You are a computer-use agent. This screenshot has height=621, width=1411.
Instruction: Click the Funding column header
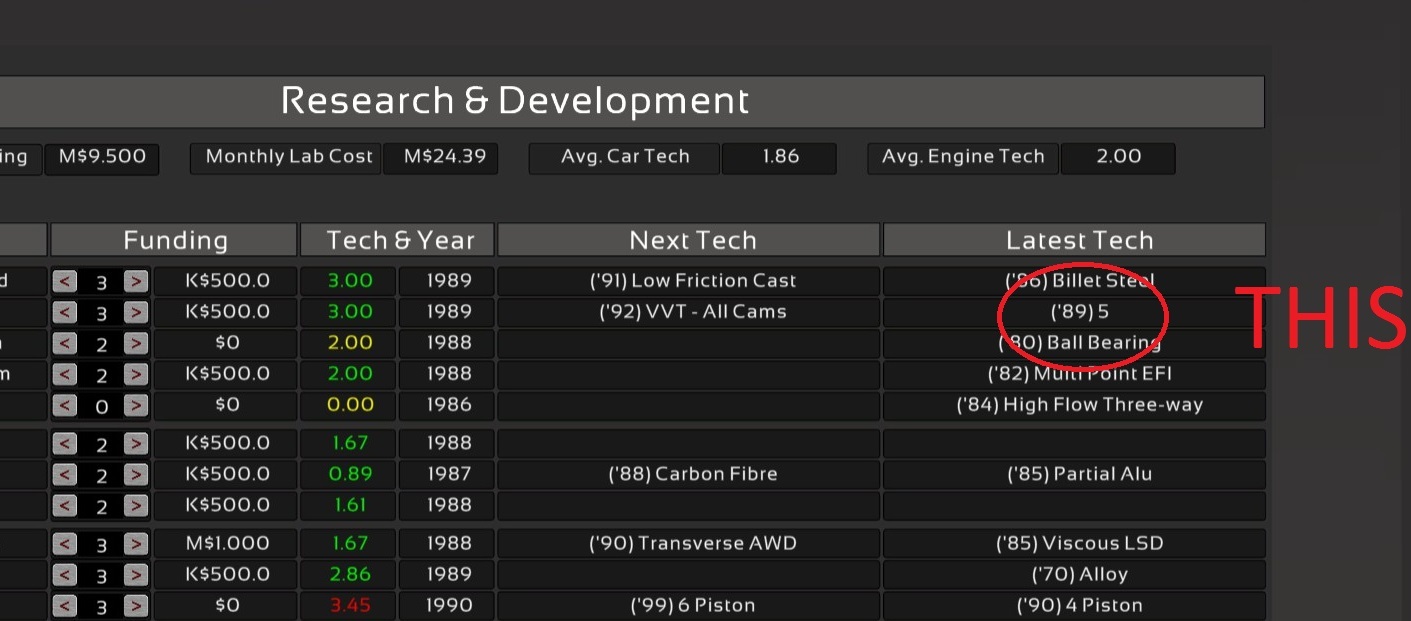(x=175, y=240)
